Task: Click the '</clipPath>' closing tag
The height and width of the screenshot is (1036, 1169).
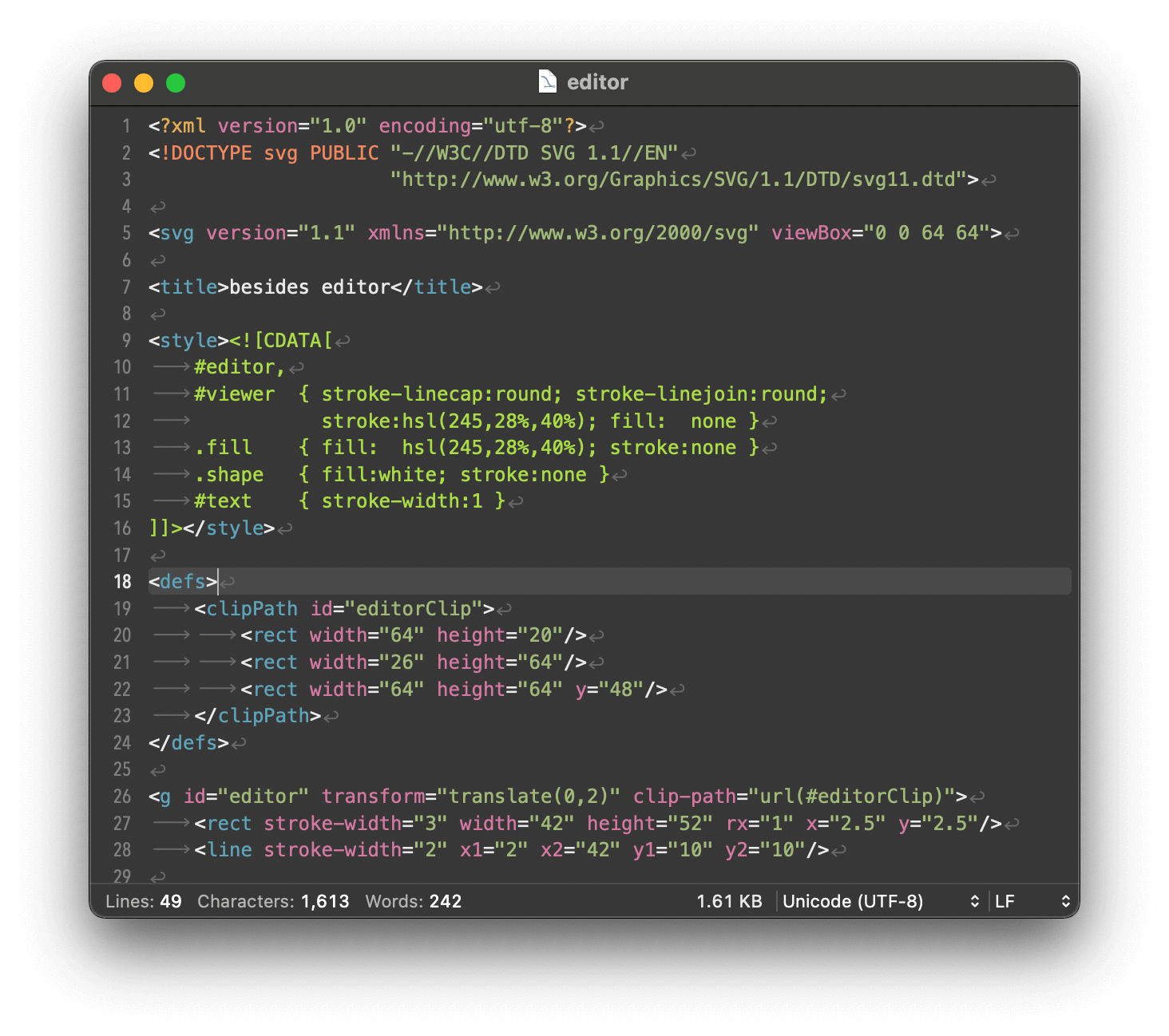Action: click(x=258, y=716)
